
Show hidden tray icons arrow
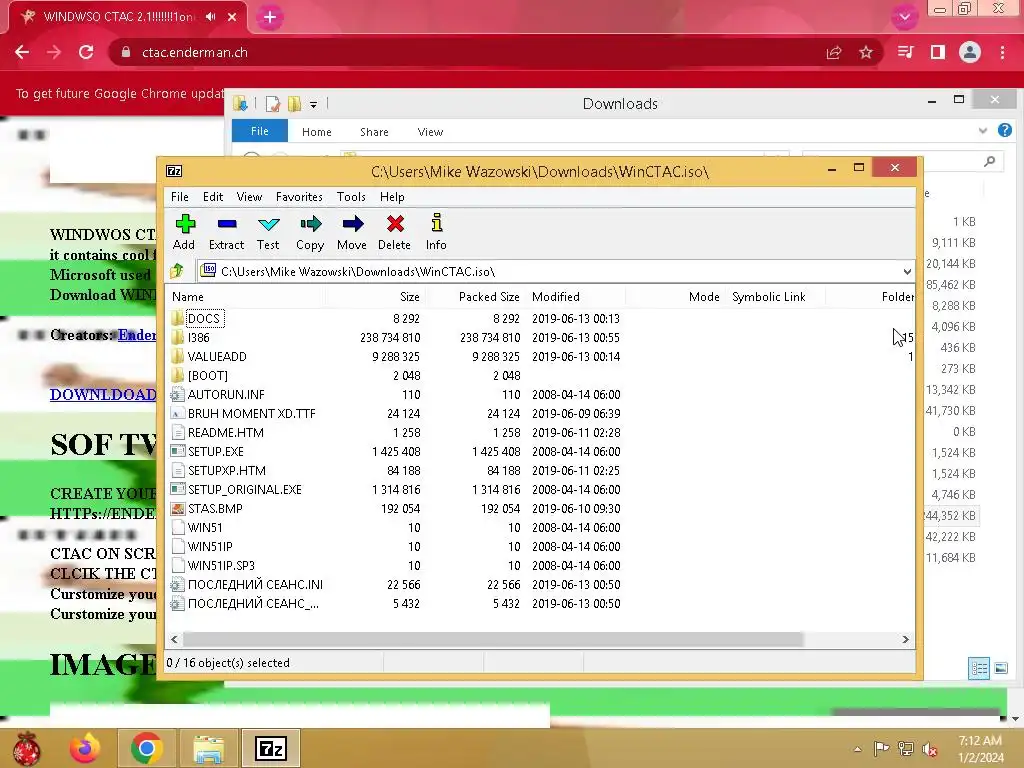857,749
